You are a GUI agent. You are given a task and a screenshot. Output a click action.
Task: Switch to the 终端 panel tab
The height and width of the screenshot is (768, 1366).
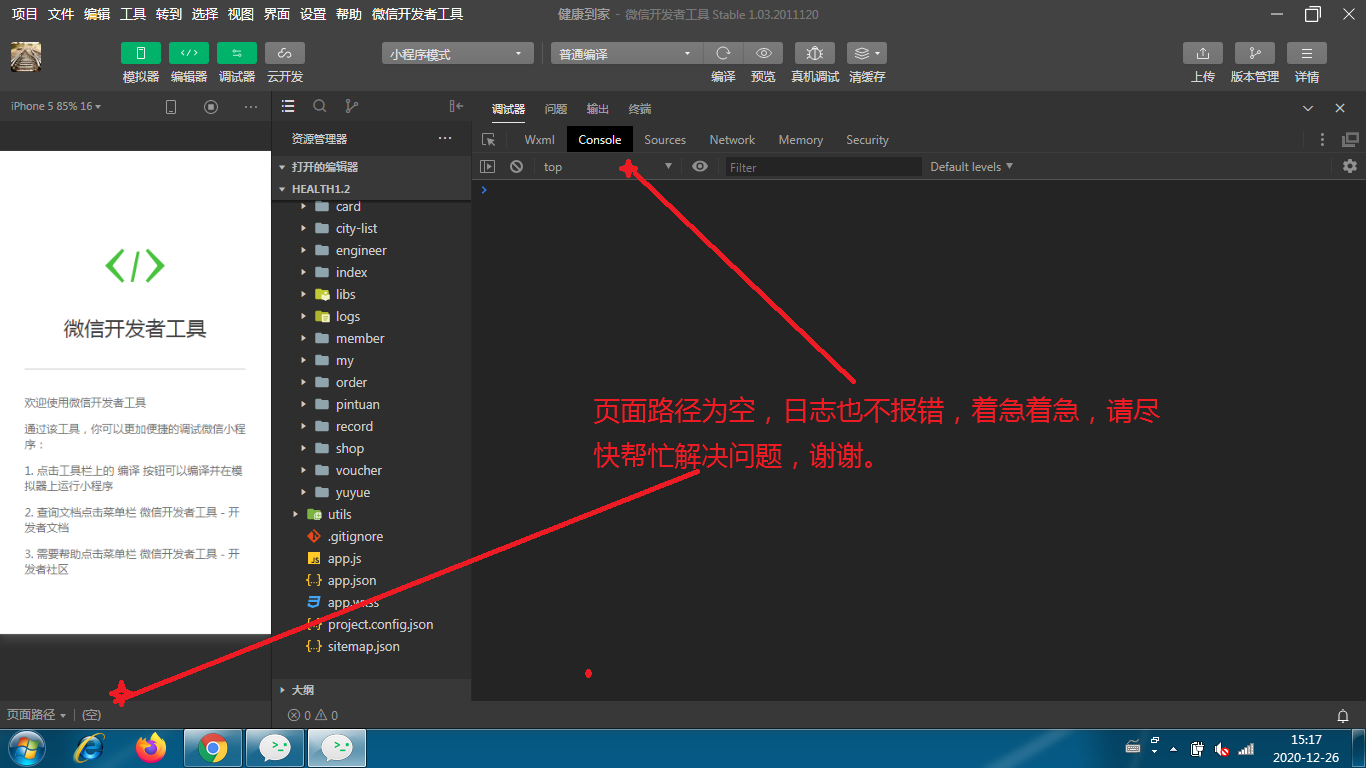[640, 109]
